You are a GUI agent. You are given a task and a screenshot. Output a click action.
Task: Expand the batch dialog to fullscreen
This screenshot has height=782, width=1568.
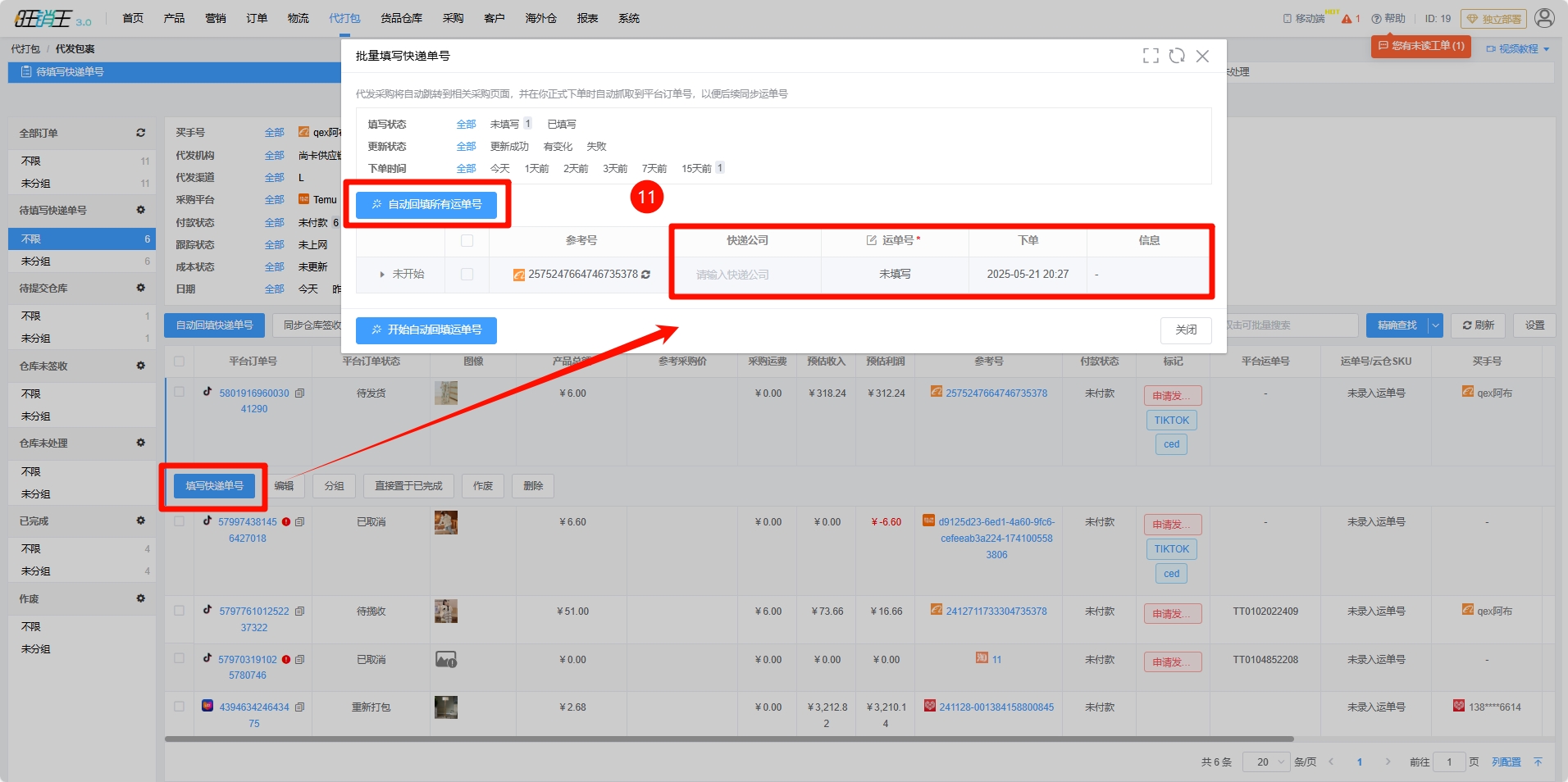1151,56
